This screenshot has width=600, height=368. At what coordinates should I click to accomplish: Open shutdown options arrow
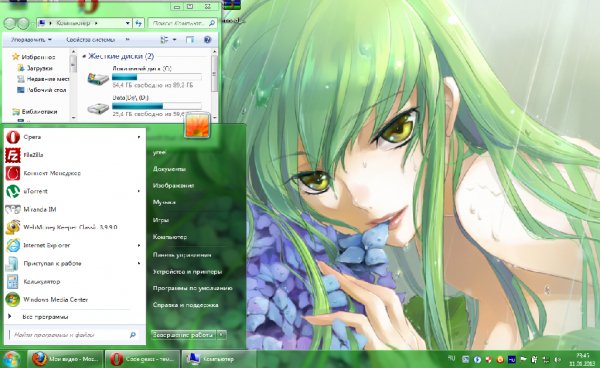click(x=222, y=335)
